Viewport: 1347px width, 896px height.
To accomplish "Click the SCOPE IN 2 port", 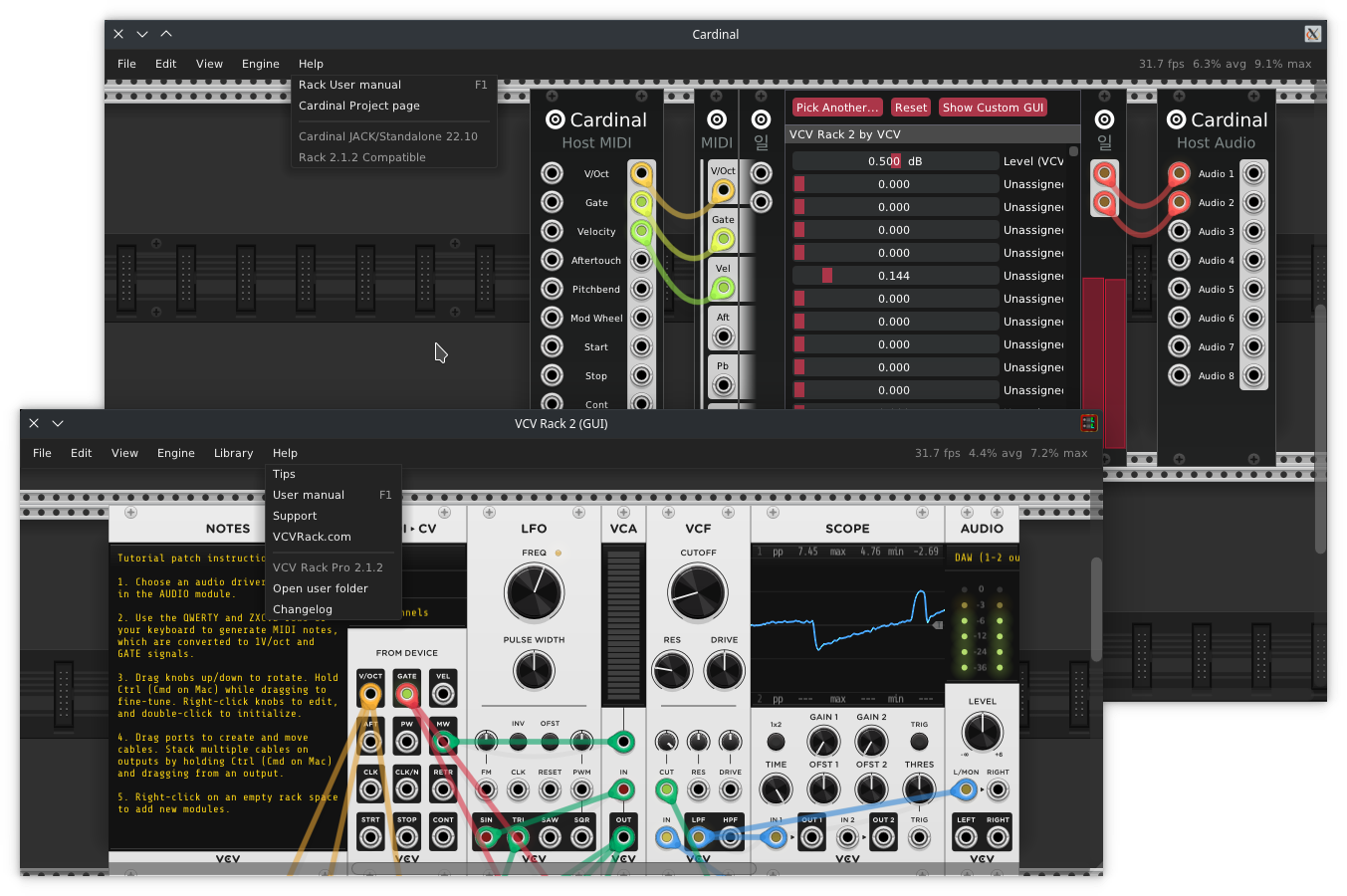I will click(x=847, y=837).
